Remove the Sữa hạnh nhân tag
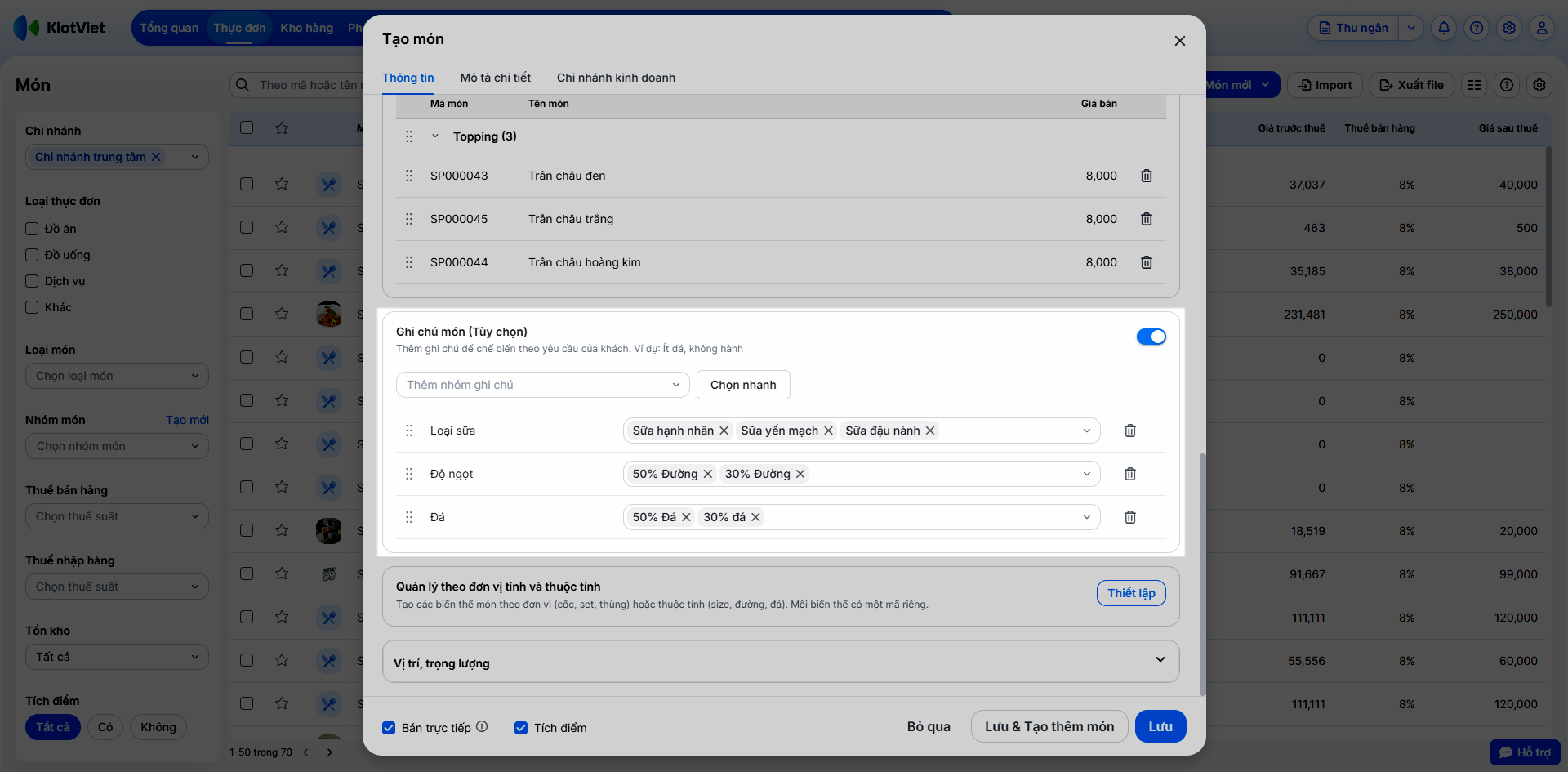This screenshot has width=1568, height=772. click(x=724, y=431)
